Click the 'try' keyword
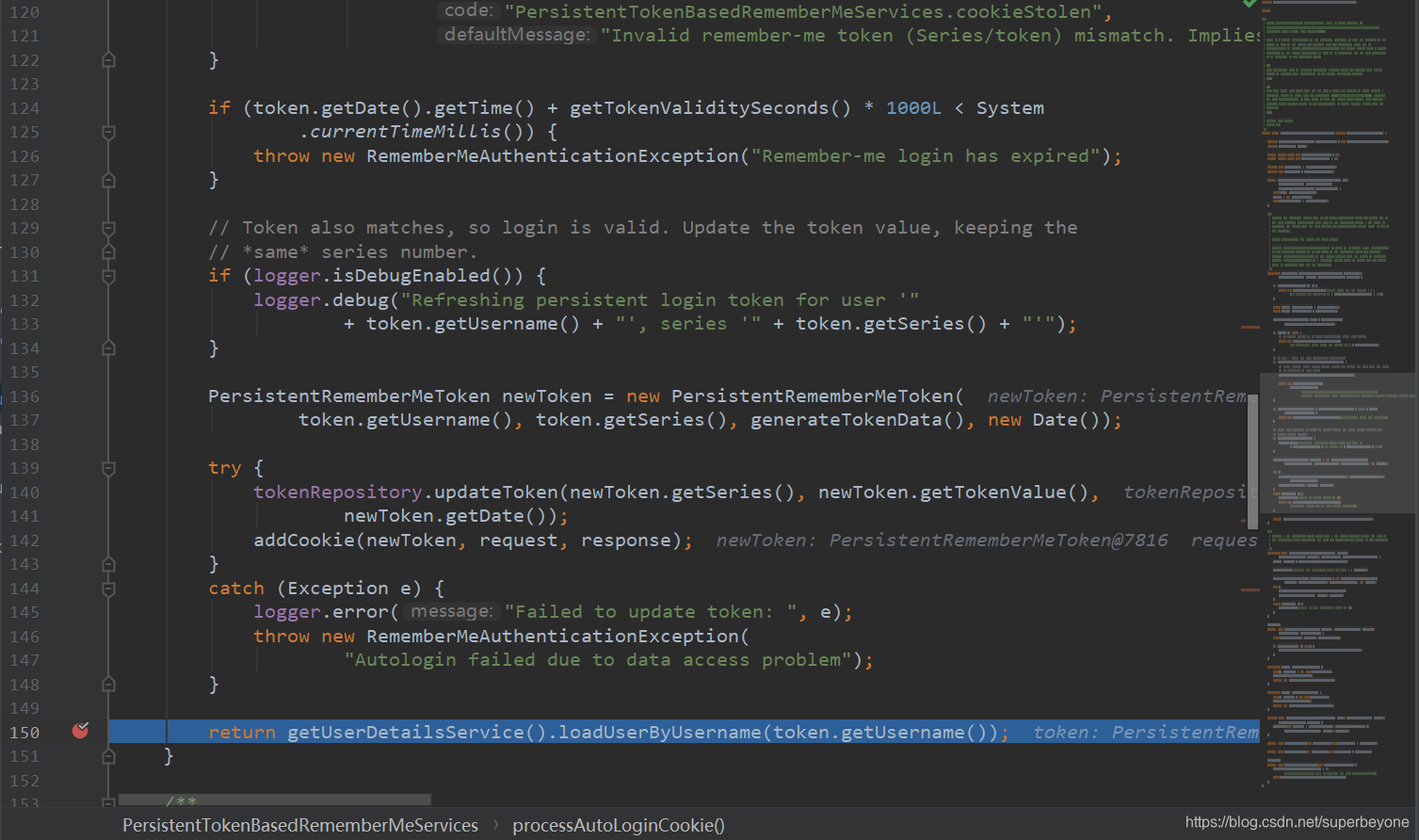1419x840 pixels. pos(225,468)
